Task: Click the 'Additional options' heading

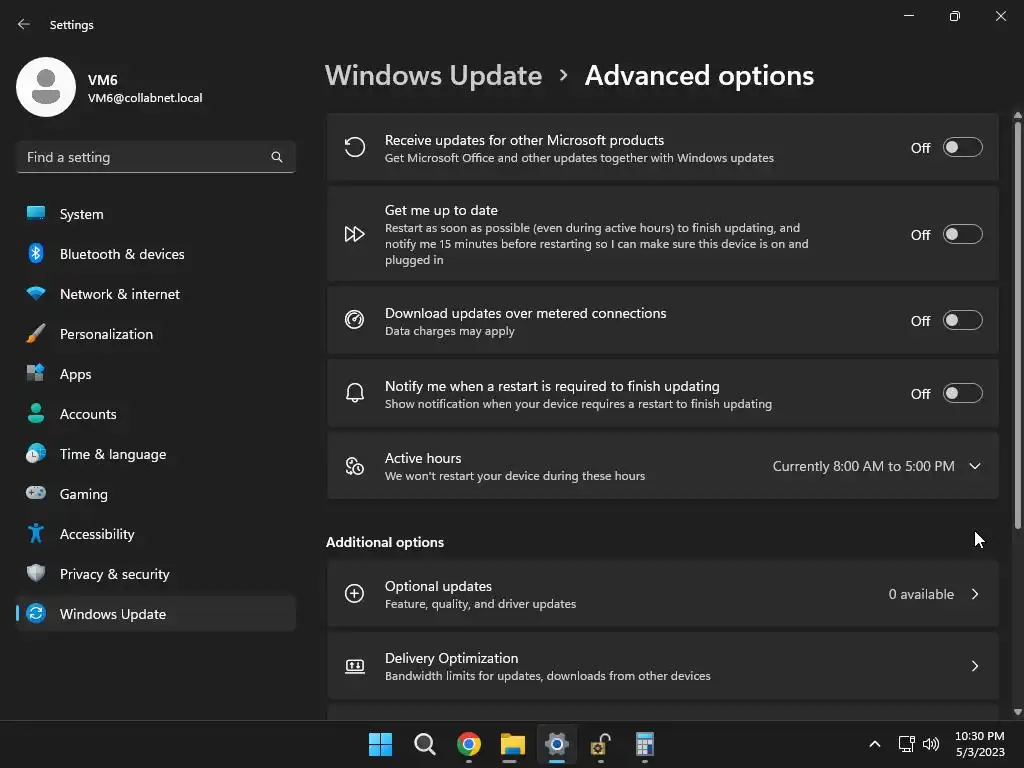Action: (x=385, y=542)
